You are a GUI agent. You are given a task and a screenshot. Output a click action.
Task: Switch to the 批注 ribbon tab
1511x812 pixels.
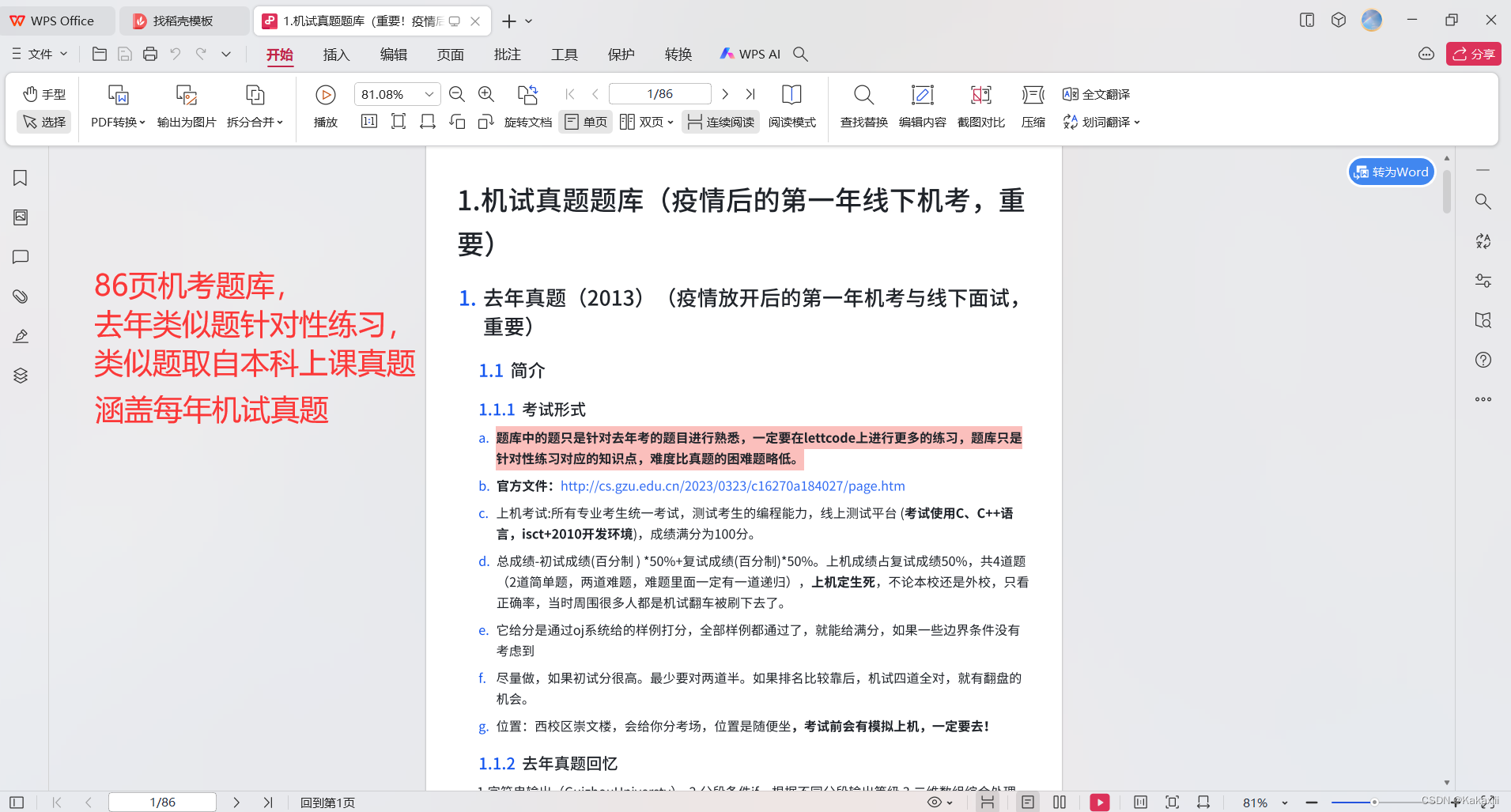[507, 54]
